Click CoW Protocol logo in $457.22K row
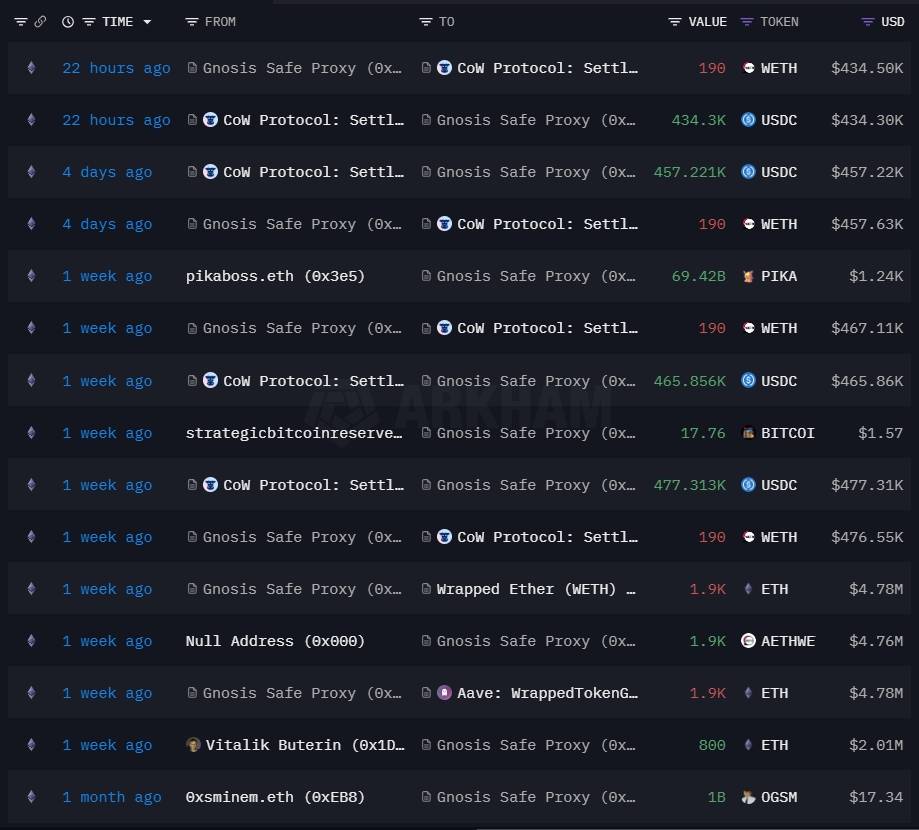 point(210,172)
